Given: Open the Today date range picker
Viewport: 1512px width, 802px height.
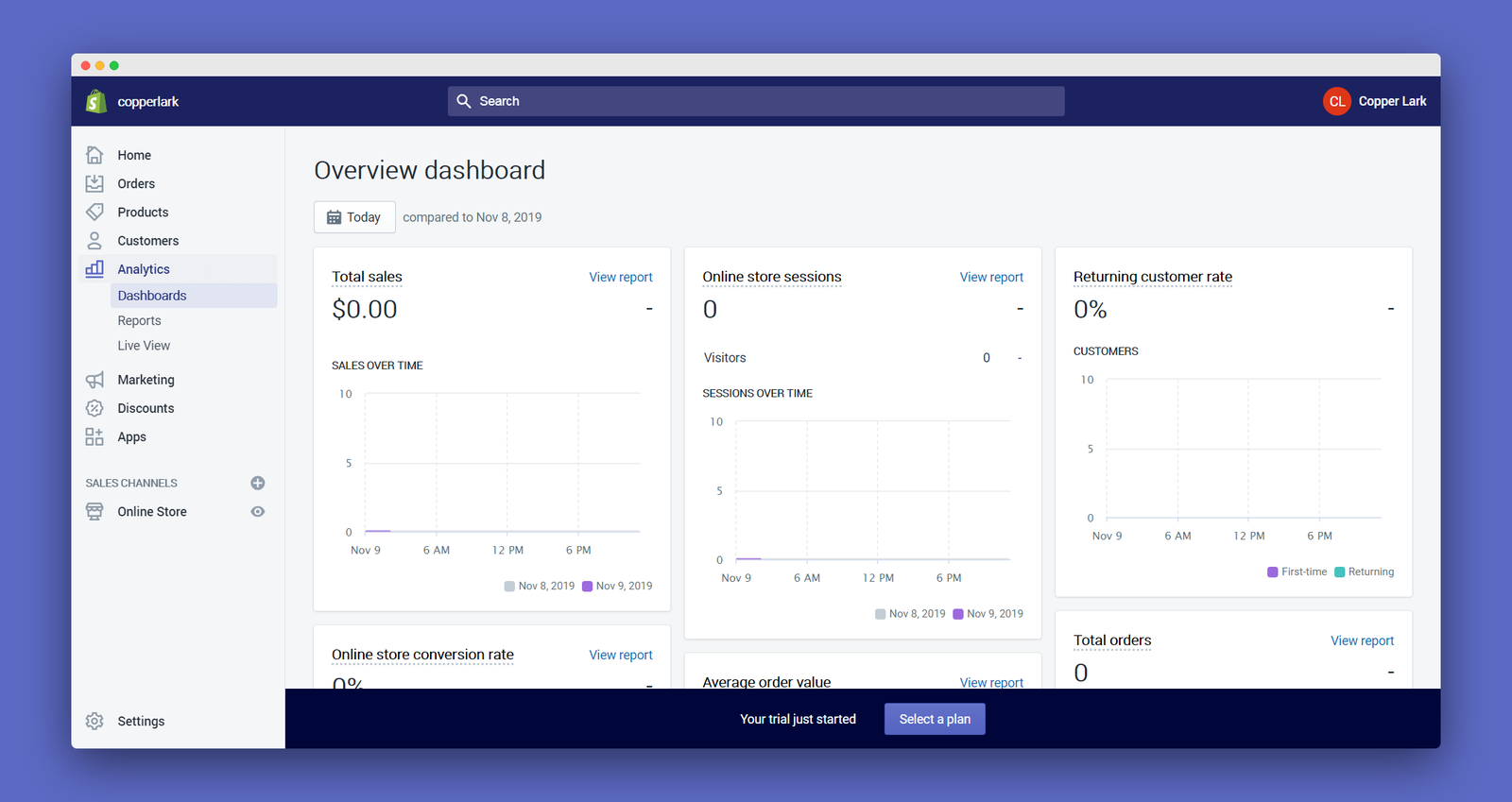Looking at the screenshot, I should 354,217.
